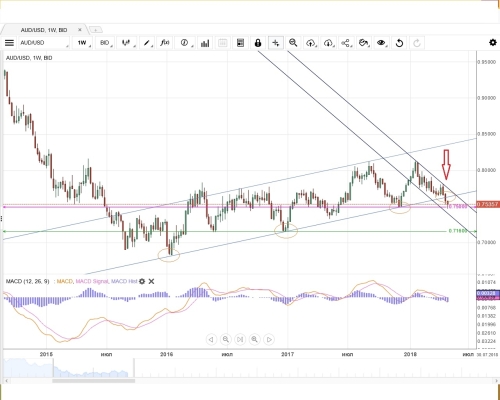Click the calculator icon in toolbar
Image resolution: width=500 pixels, height=400 pixels.
[240, 43]
